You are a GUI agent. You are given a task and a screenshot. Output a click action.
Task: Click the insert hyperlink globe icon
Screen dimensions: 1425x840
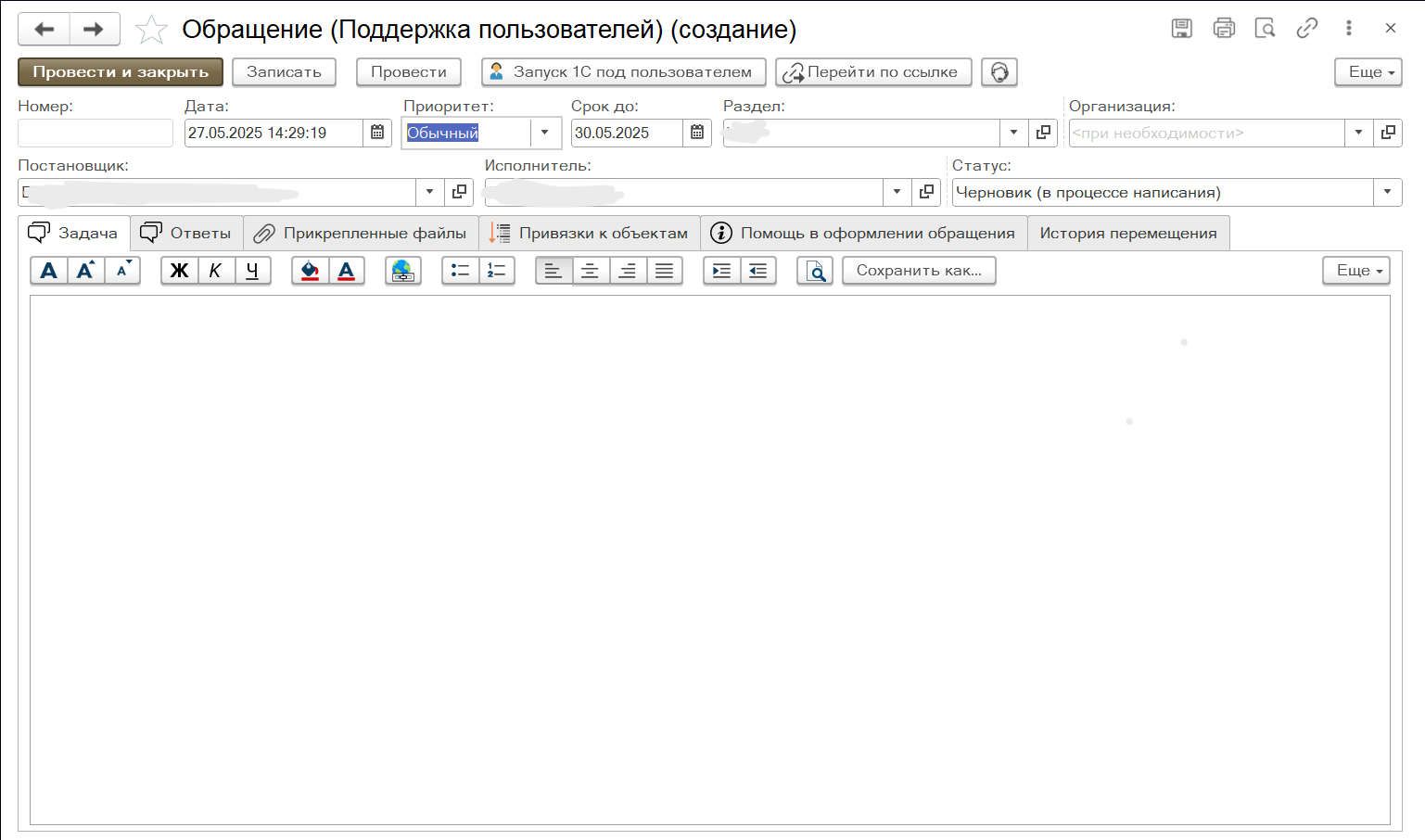point(402,271)
